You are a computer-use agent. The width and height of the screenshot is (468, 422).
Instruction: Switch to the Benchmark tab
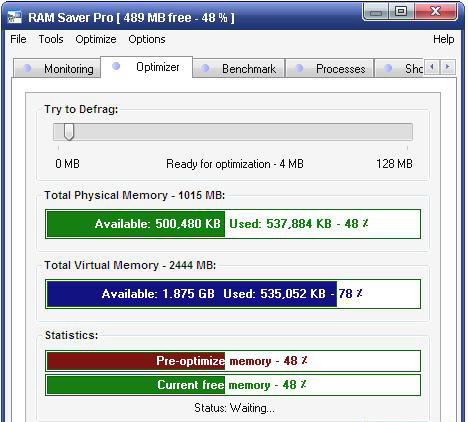(239, 68)
